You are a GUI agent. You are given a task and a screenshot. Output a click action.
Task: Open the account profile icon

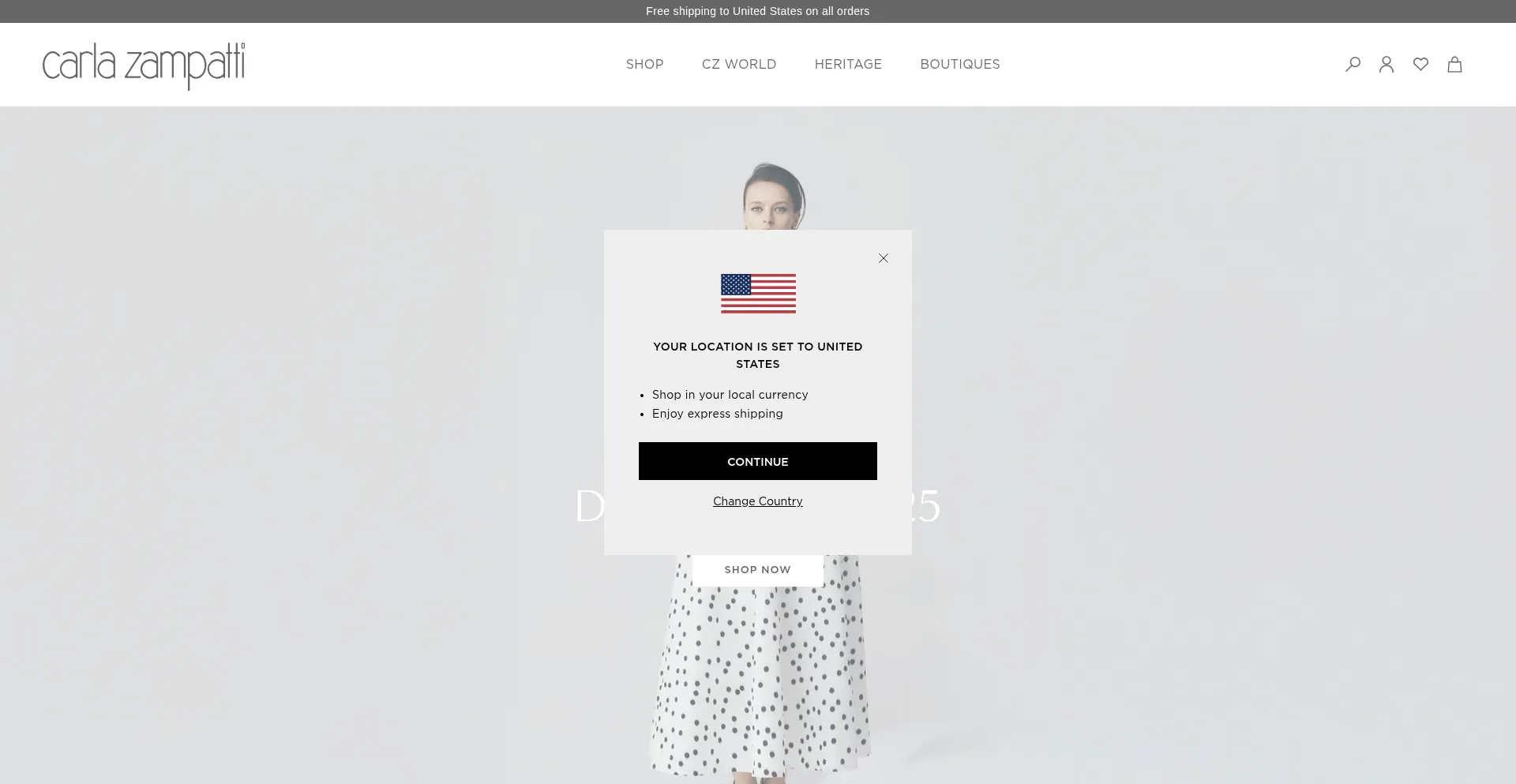(x=1387, y=64)
